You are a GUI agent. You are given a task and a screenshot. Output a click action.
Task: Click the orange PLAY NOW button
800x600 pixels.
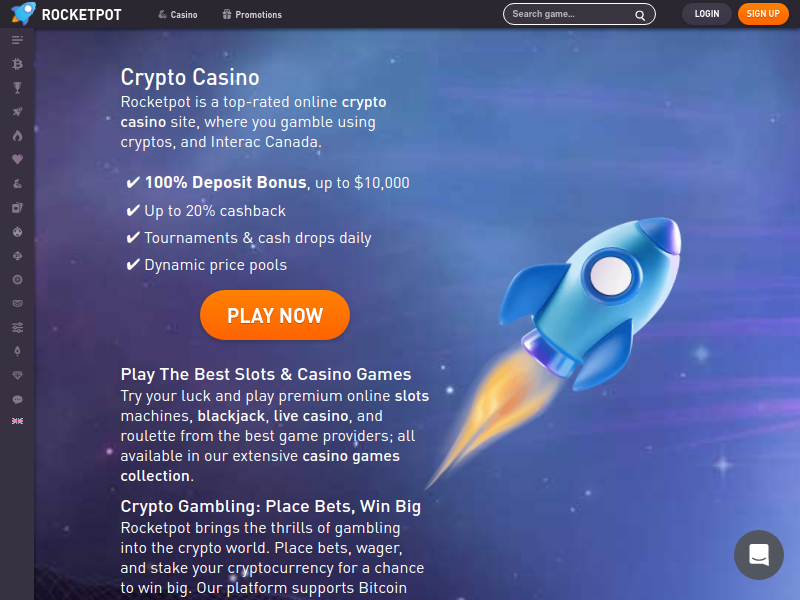click(x=275, y=315)
